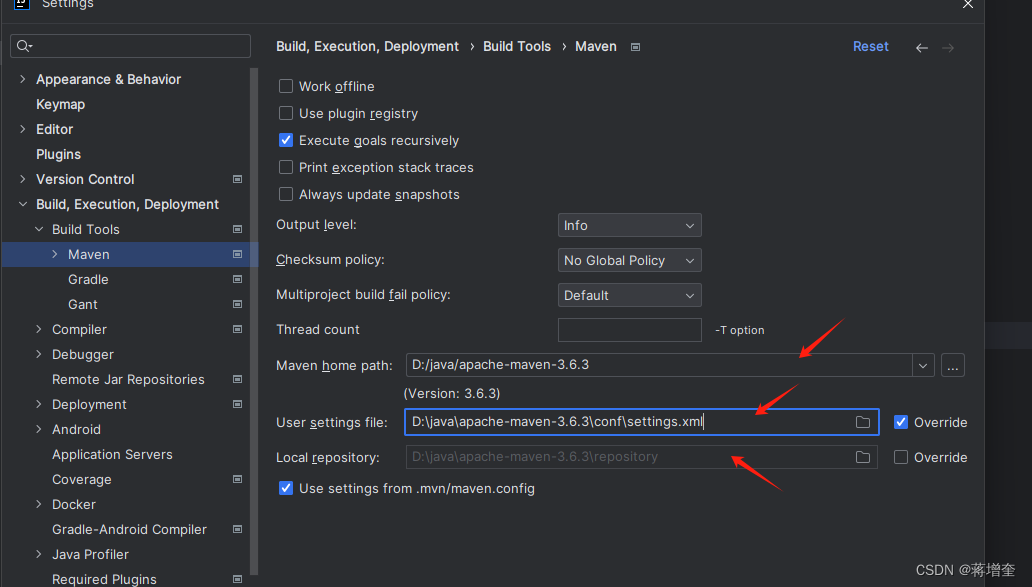Open Multiproject build fail policy dropdown

coord(629,295)
